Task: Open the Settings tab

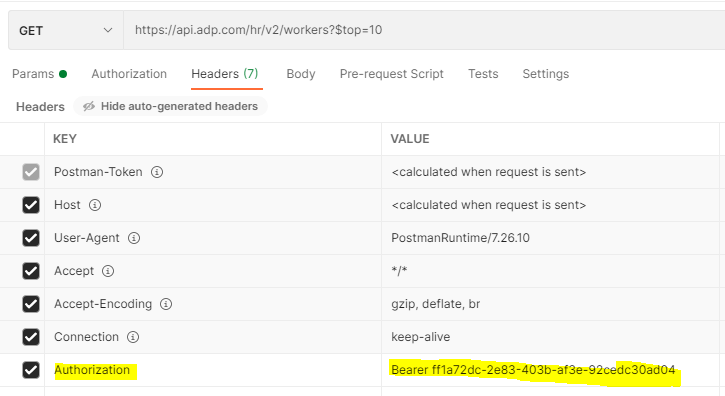Action: (546, 74)
